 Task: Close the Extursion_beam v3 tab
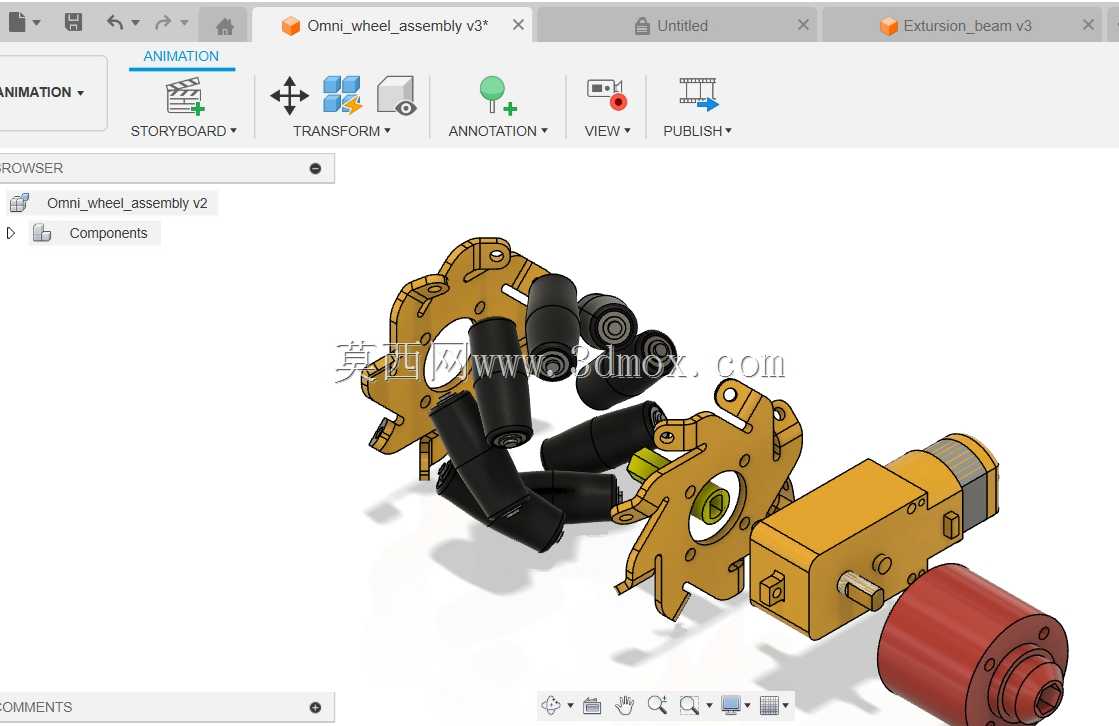1088,25
